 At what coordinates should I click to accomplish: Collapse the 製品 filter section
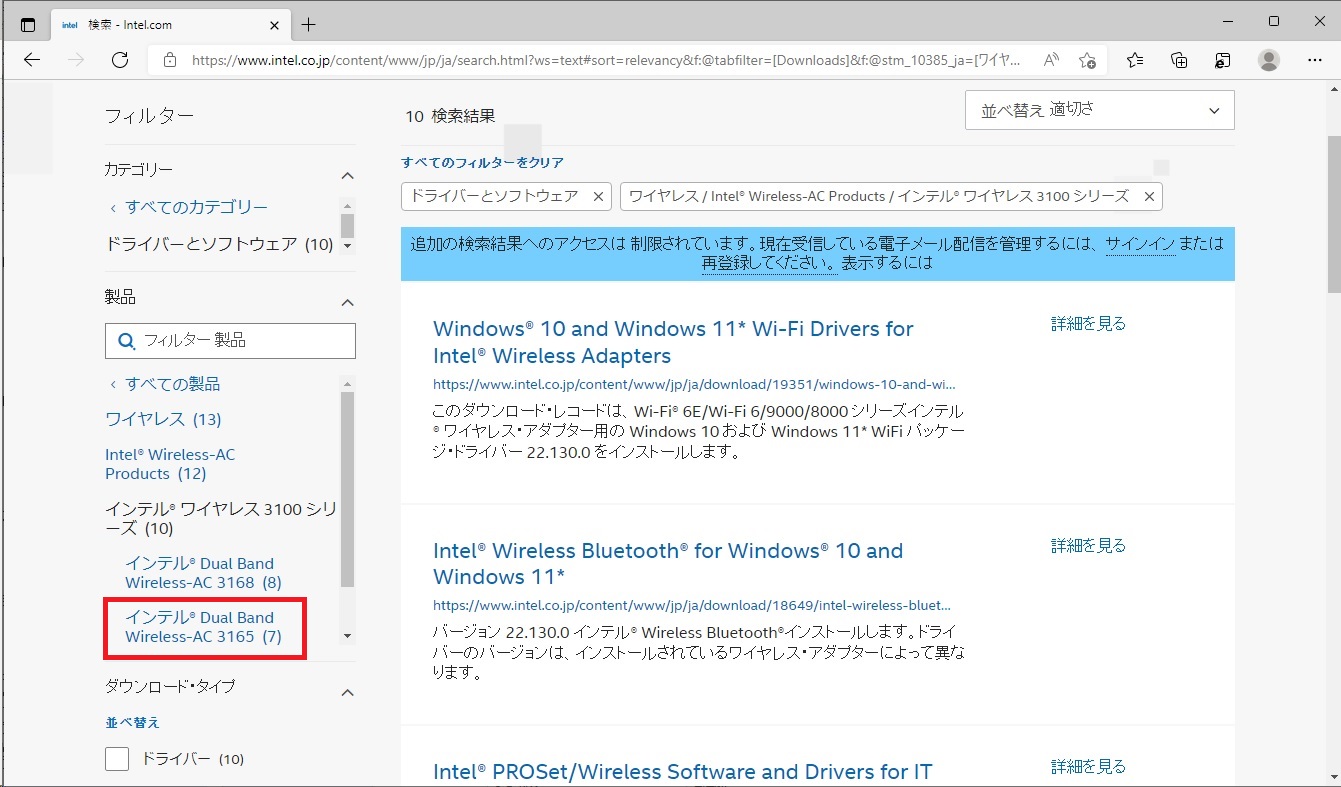(348, 302)
